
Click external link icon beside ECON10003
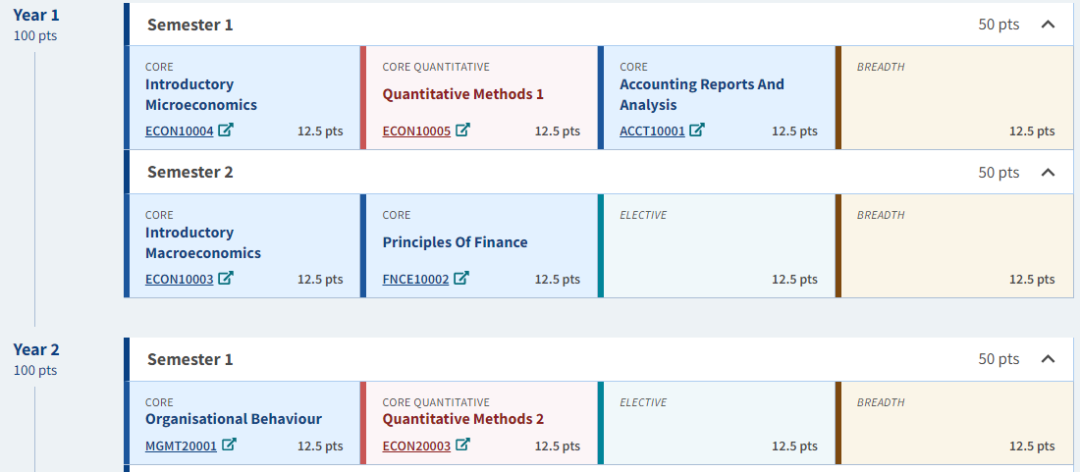pyautogui.click(x=227, y=278)
